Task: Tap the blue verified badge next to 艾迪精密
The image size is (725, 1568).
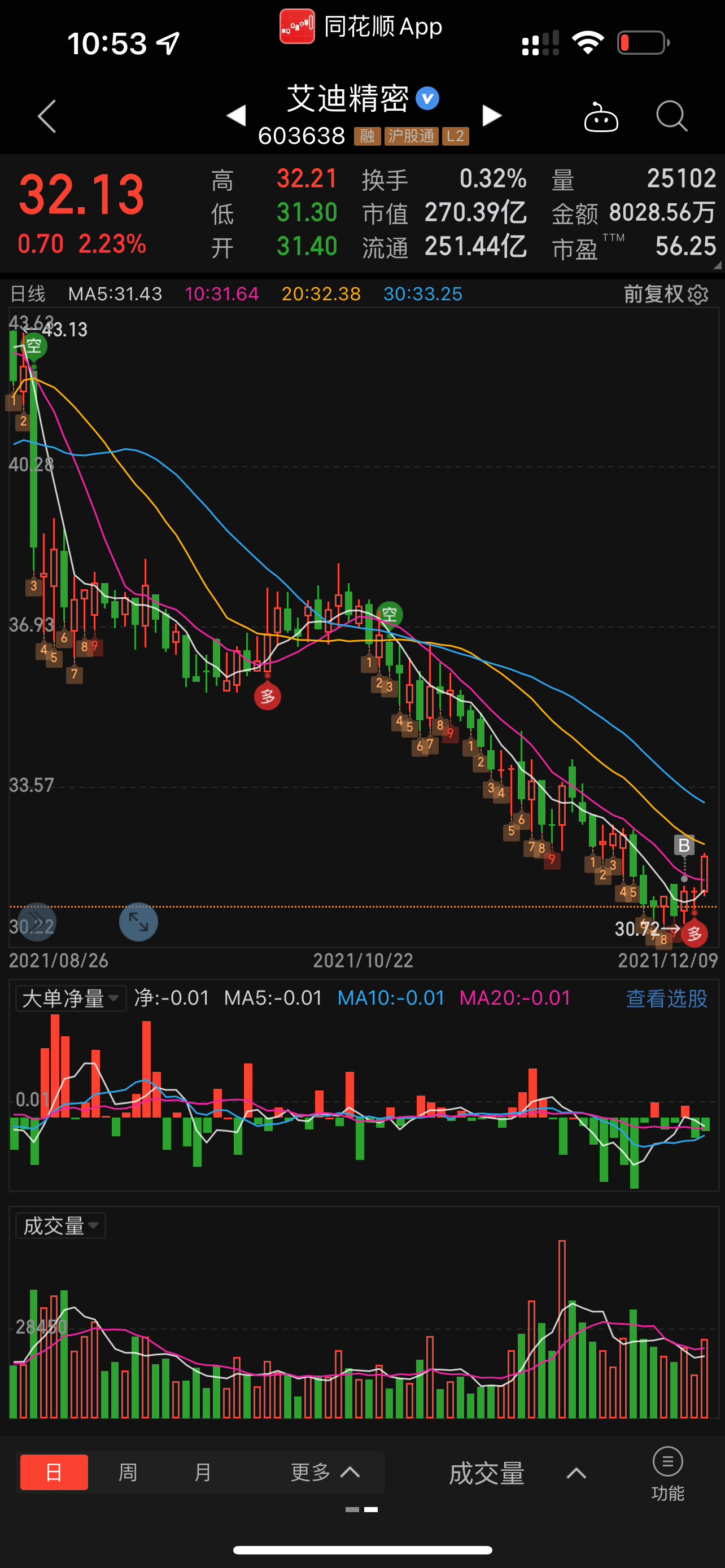Action: tap(427, 98)
